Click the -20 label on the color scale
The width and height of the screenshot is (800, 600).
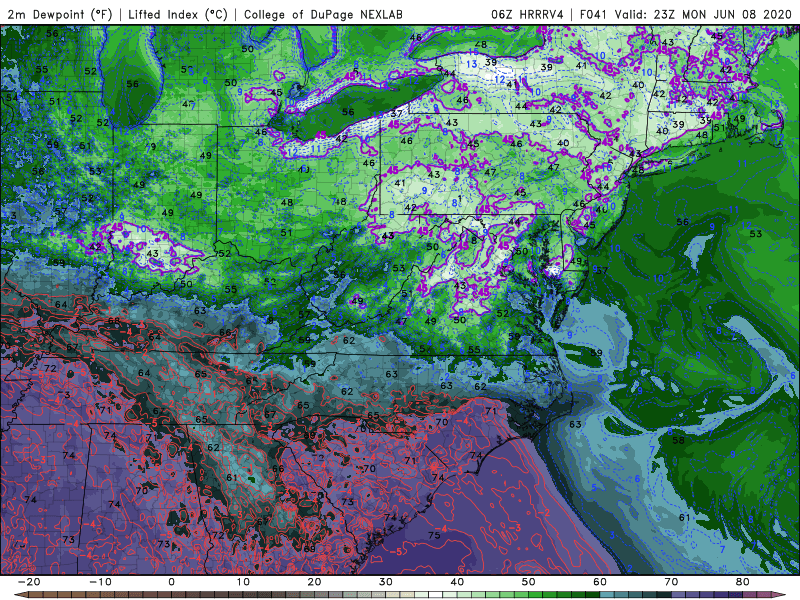[29, 582]
